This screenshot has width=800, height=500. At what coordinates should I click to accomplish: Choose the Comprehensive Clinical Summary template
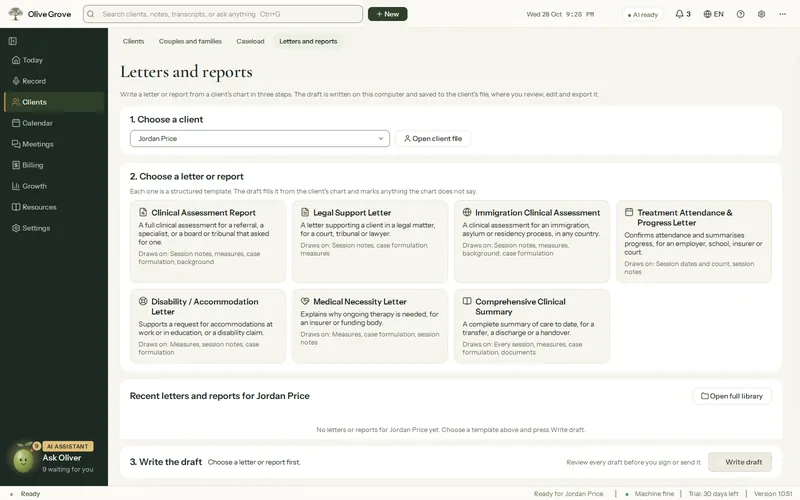[x=532, y=327]
